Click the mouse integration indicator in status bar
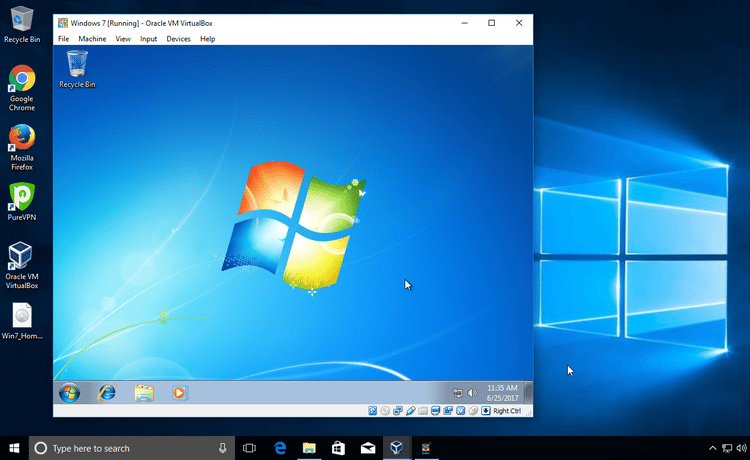This screenshot has height=460, width=750. coord(473,411)
